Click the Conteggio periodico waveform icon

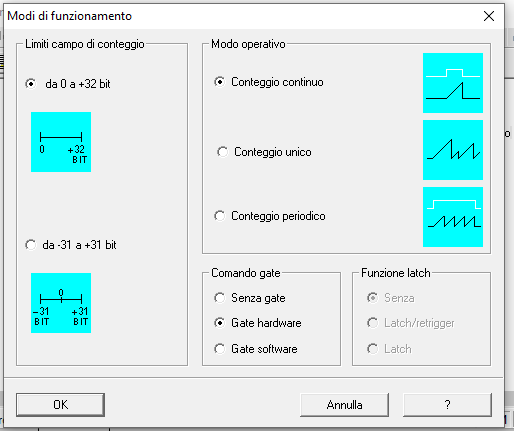[x=453, y=217]
